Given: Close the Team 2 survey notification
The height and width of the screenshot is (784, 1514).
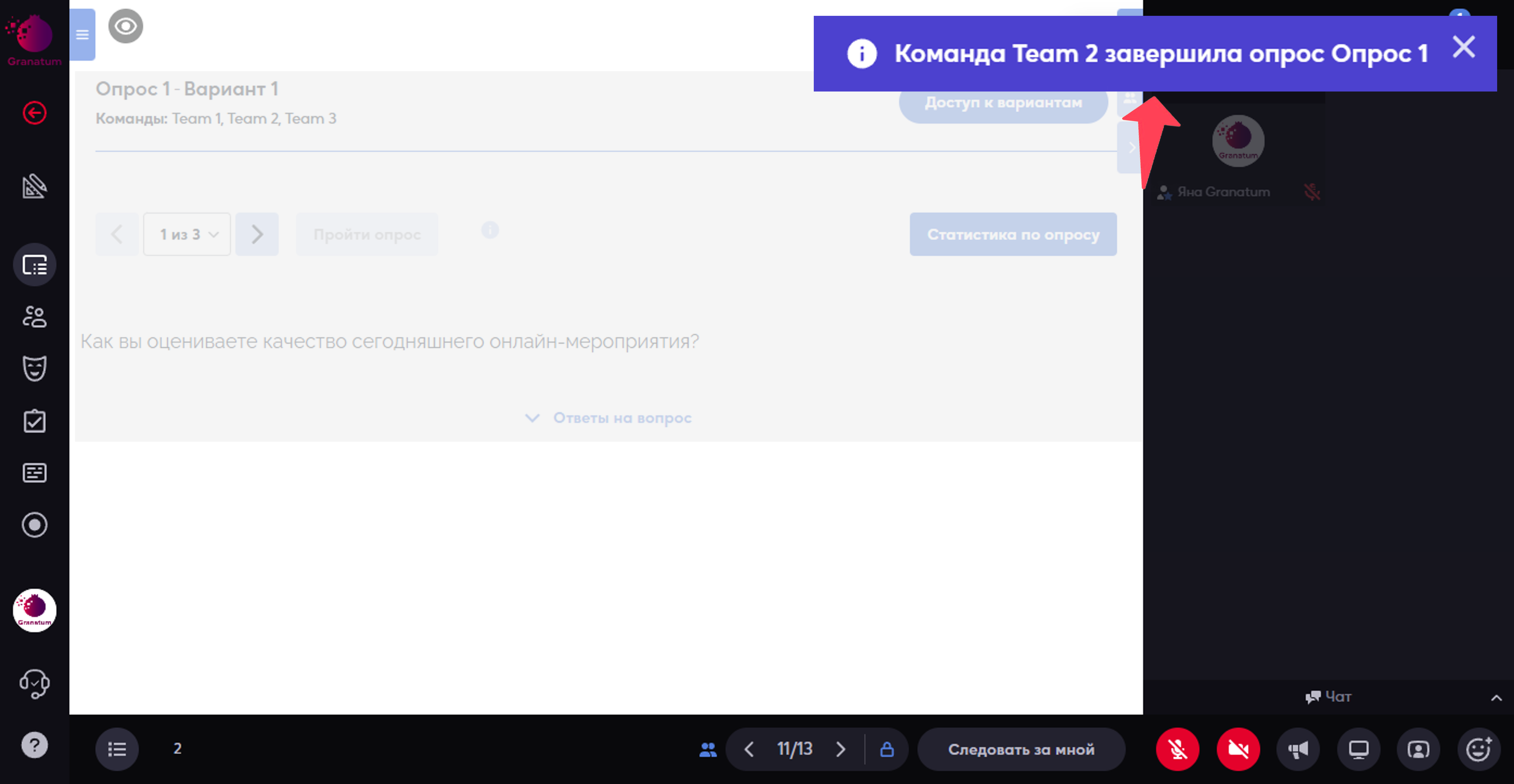Looking at the screenshot, I should point(1463,47).
